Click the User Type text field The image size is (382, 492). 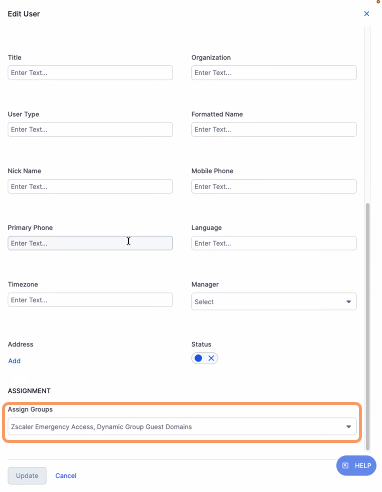click(x=90, y=129)
